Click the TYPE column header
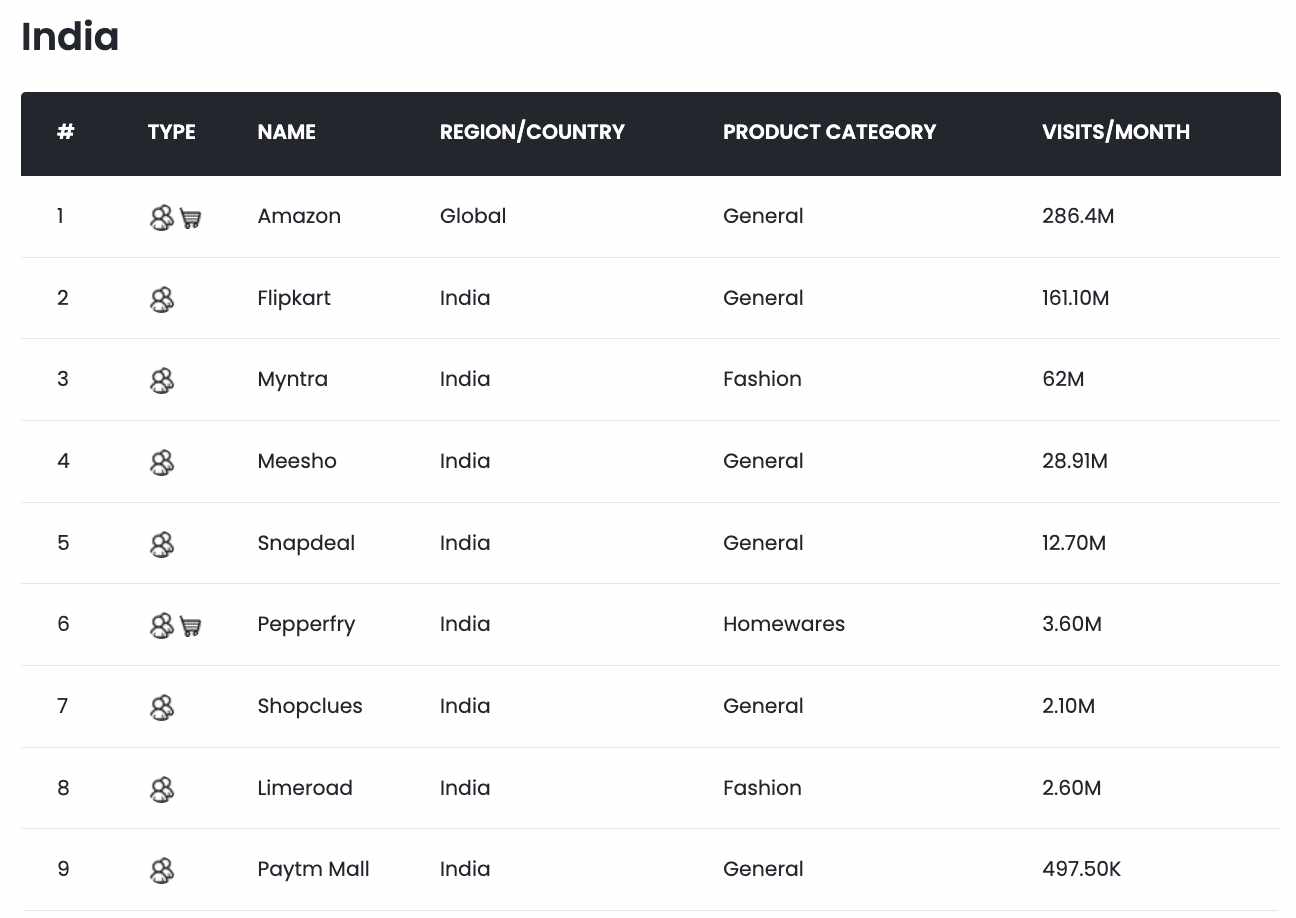The image size is (1296, 918). click(172, 132)
